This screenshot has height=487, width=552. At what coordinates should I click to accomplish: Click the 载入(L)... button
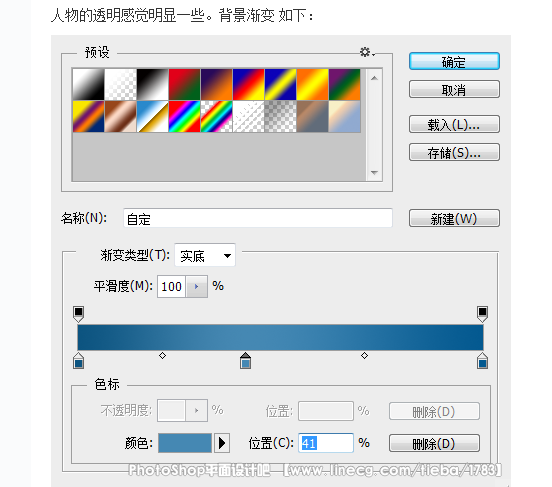coord(454,124)
